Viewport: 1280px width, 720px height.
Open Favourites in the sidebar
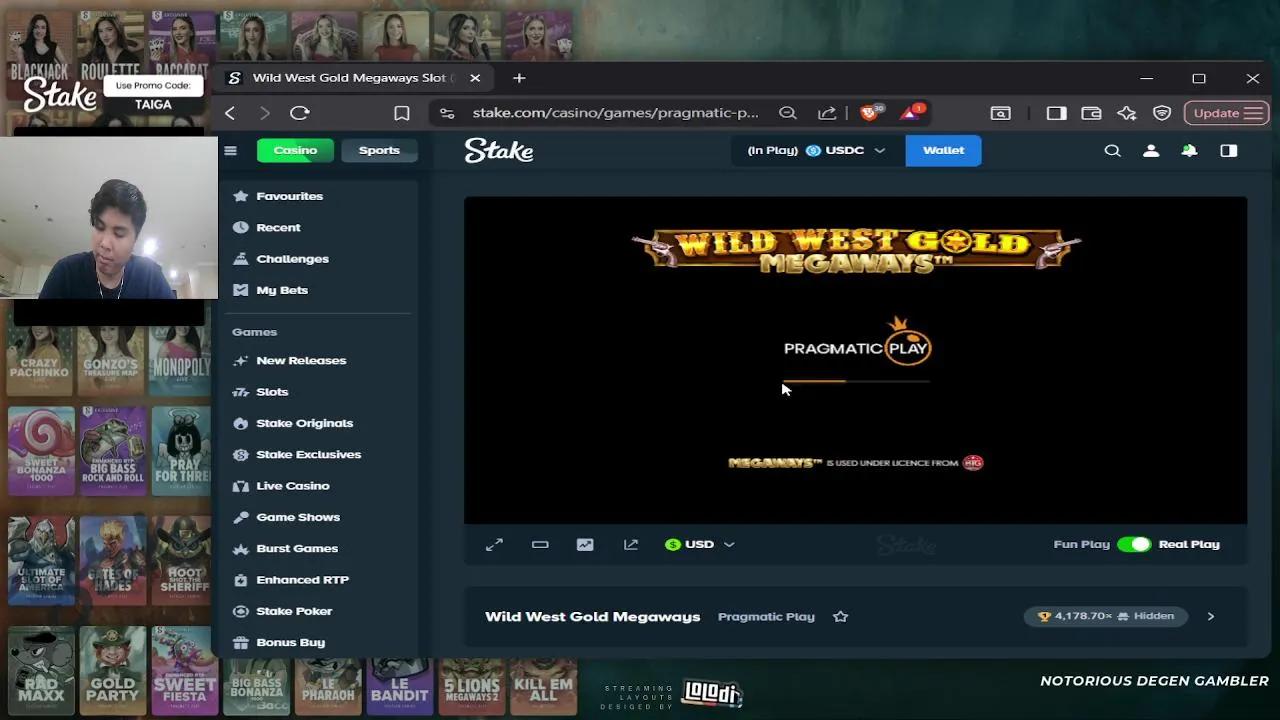pos(289,196)
